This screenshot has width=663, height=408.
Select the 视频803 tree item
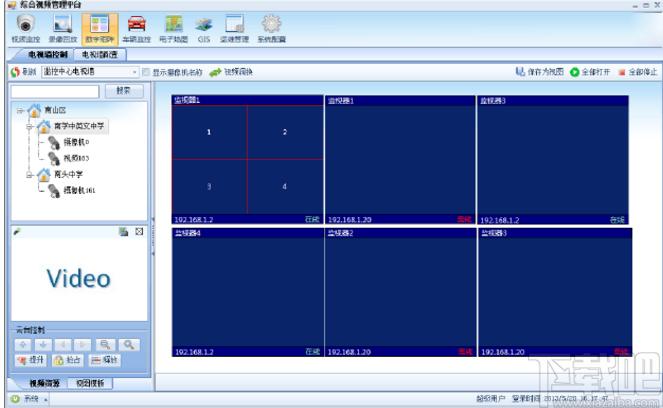point(76,158)
